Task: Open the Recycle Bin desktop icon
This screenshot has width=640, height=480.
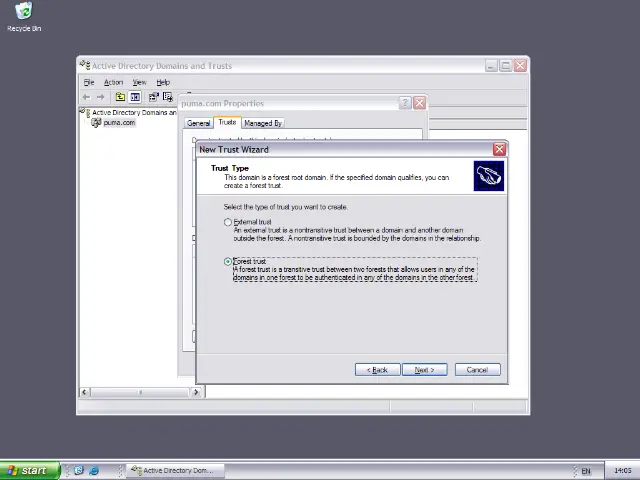Action: 24,16
